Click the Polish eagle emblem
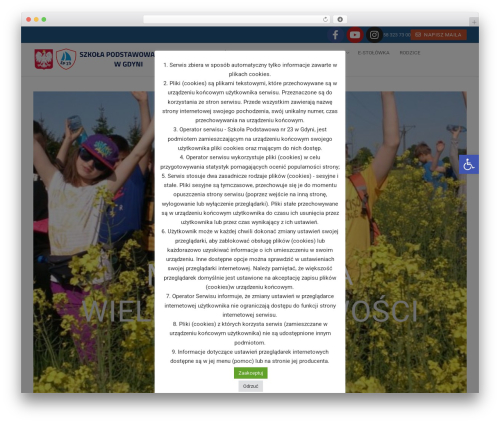 (x=44, y=59)
